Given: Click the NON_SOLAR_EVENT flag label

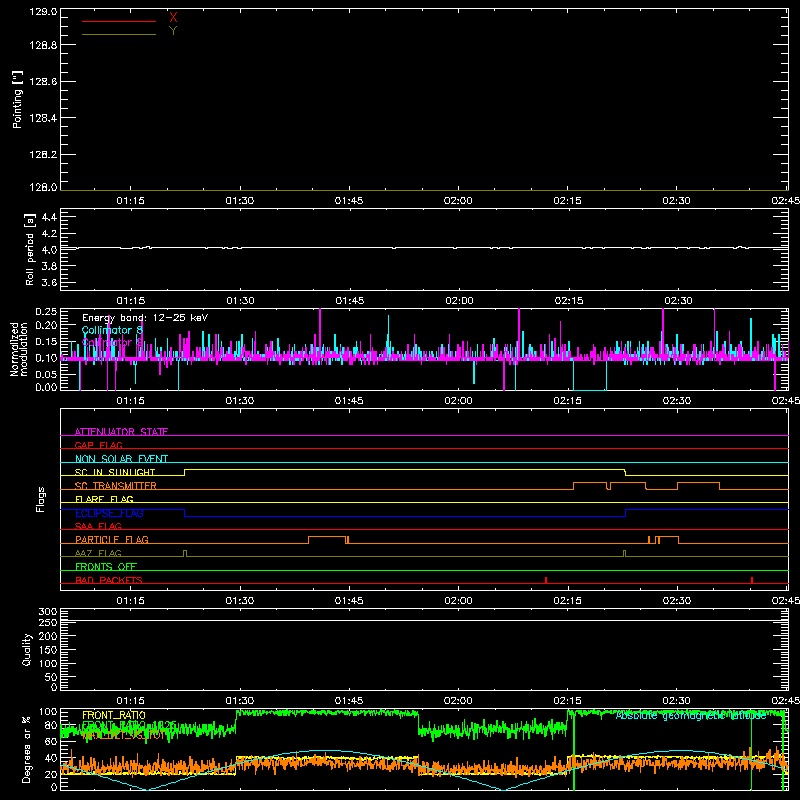Looking at the screenshot, I should (x=121, y=459).
